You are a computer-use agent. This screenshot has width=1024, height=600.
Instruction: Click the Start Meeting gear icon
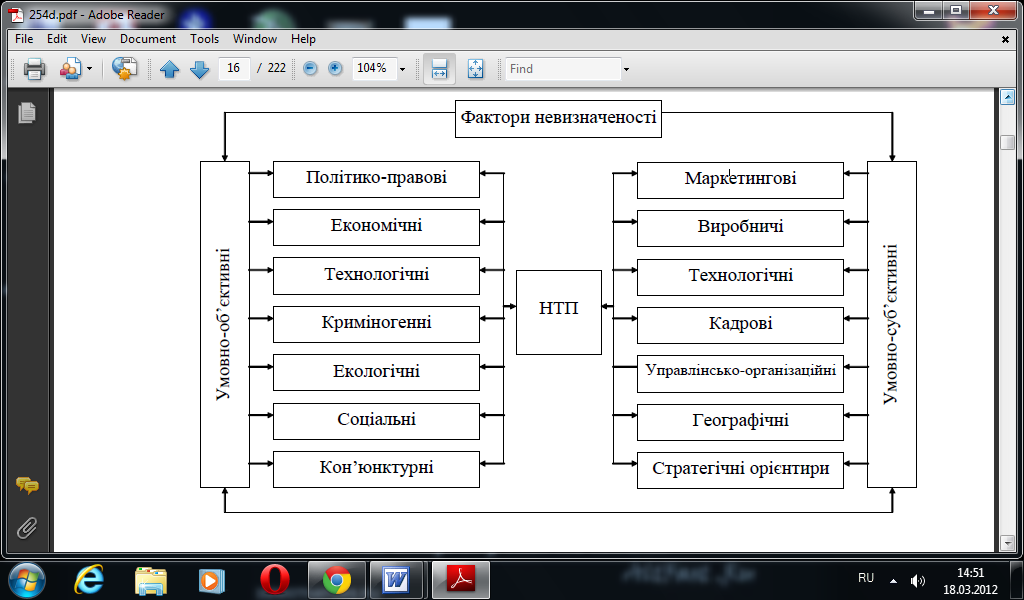[x=124, y=69]
